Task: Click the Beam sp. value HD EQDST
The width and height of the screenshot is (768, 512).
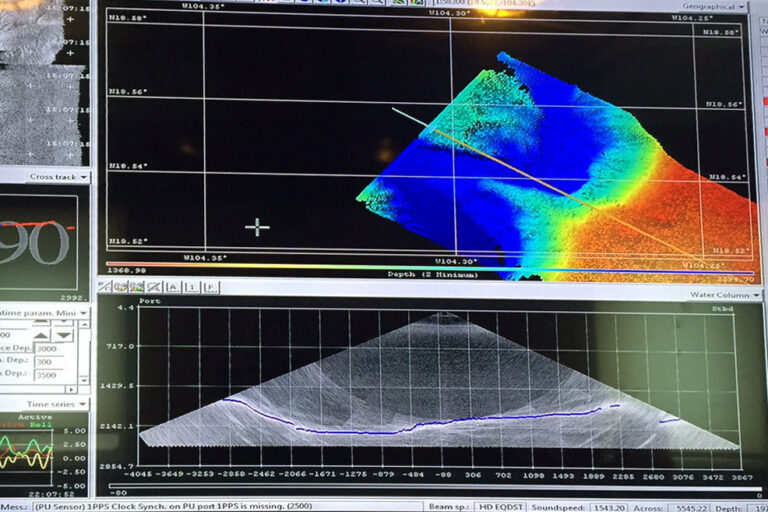Action: 501,508
